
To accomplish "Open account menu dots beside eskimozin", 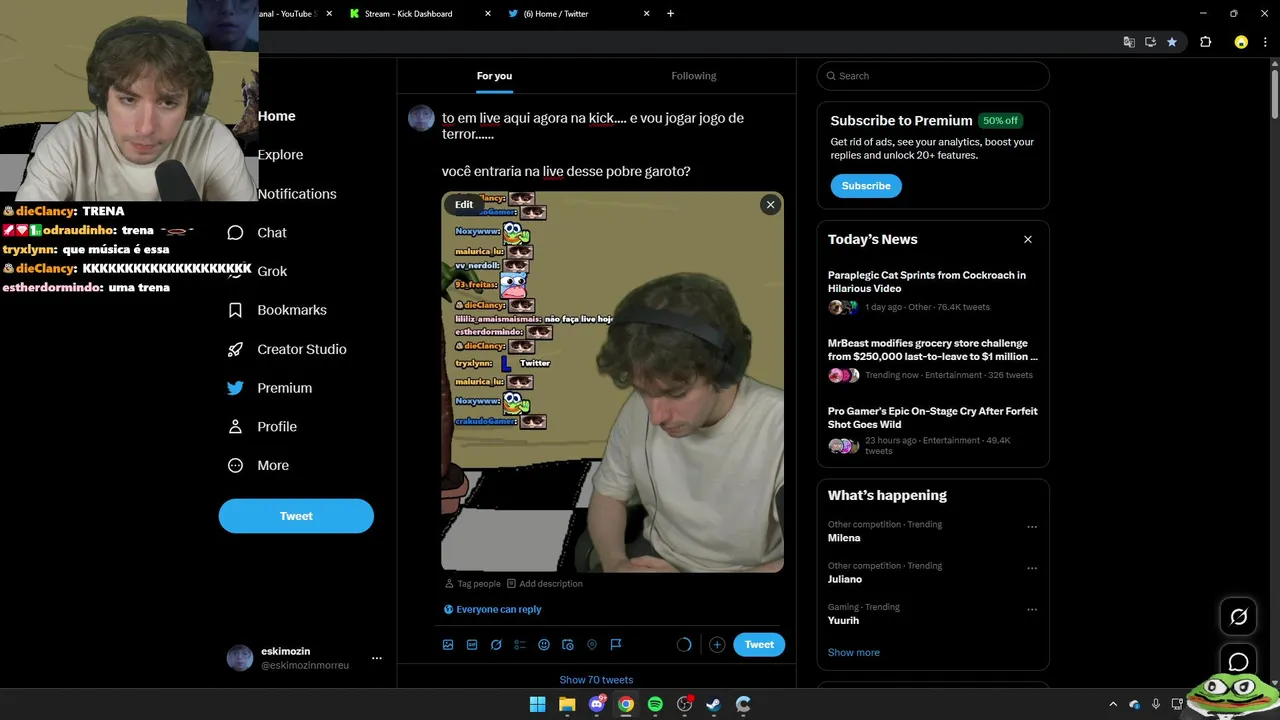I will click(377, 658).
